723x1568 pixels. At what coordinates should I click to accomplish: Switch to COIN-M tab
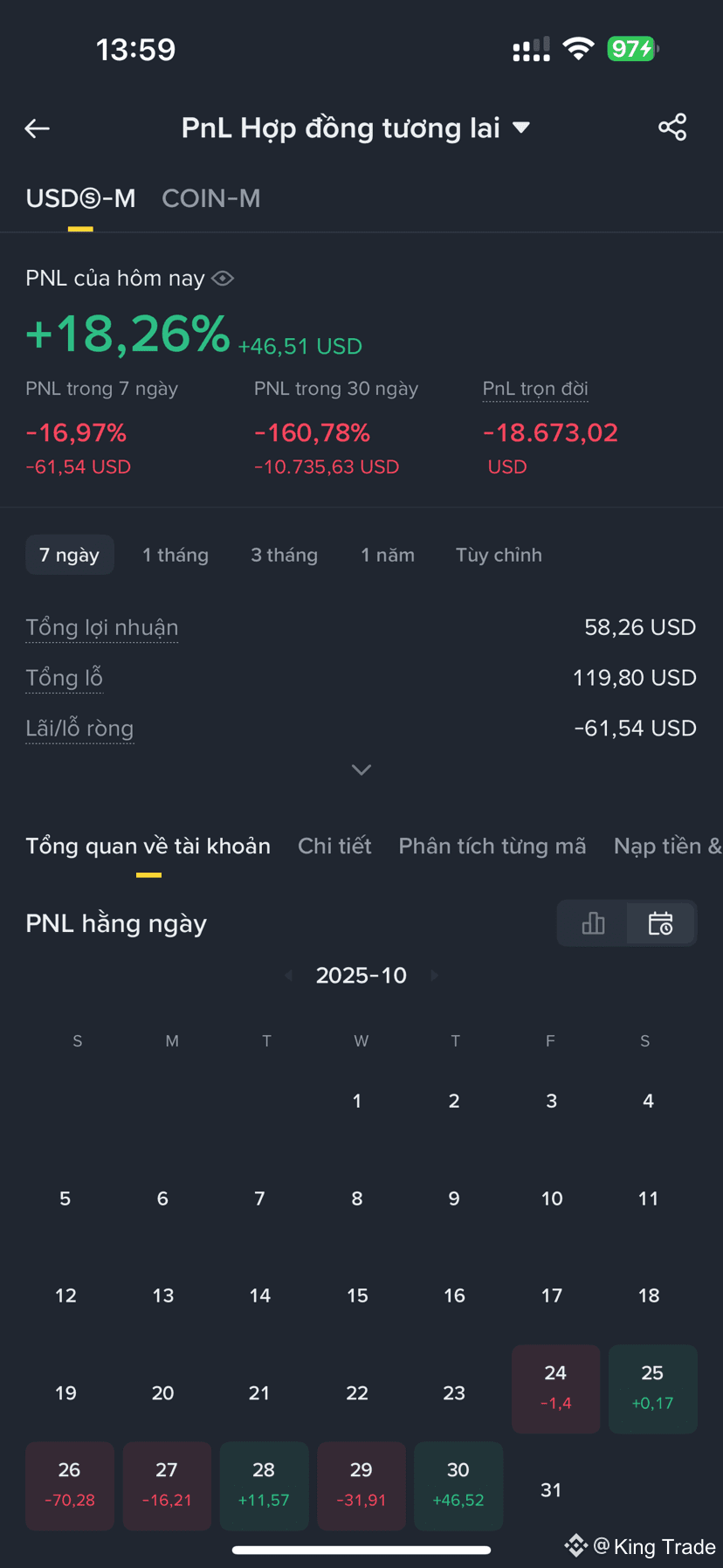(211, 198)
